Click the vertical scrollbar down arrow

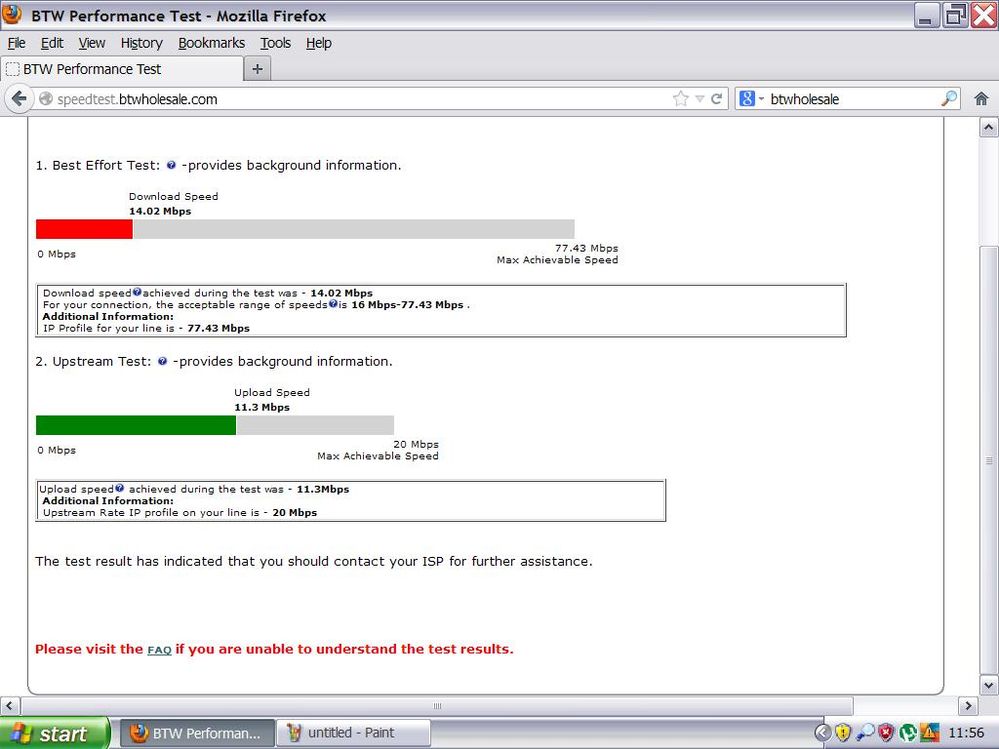988,686
